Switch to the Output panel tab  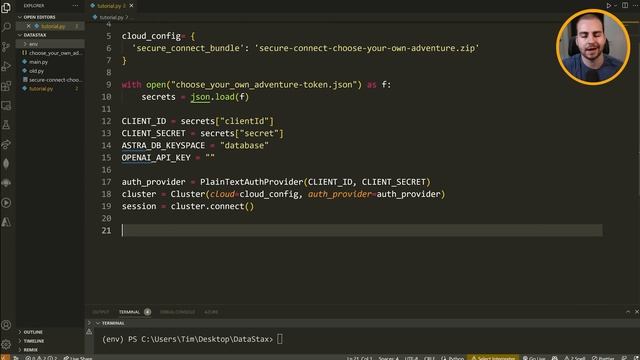tap(100, 312)
